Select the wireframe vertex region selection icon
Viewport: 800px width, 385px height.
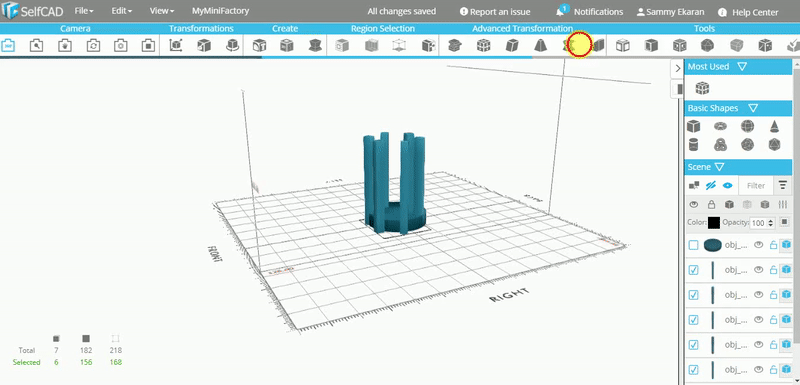click(399, 45)
